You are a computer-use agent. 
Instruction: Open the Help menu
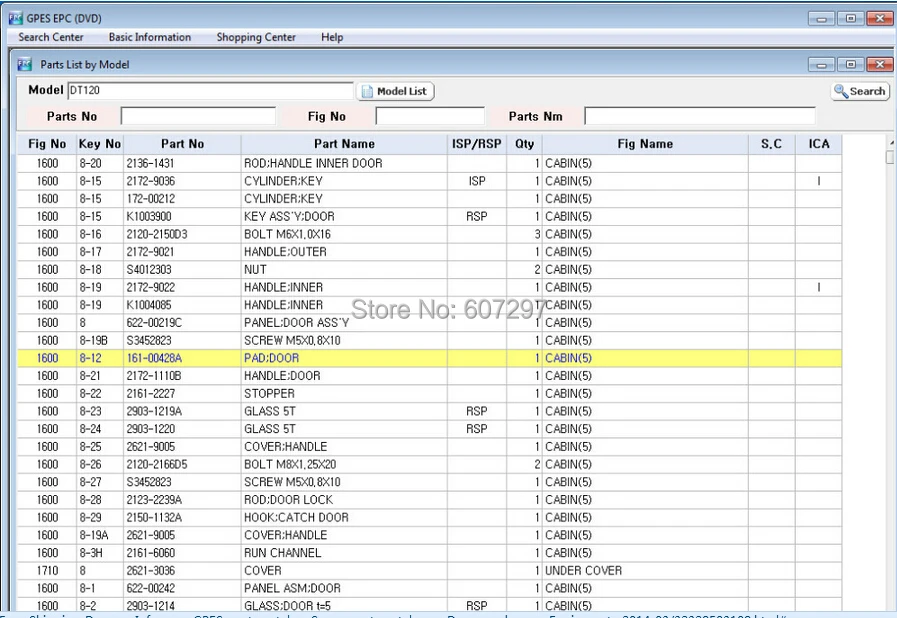(x=332, y=38)
